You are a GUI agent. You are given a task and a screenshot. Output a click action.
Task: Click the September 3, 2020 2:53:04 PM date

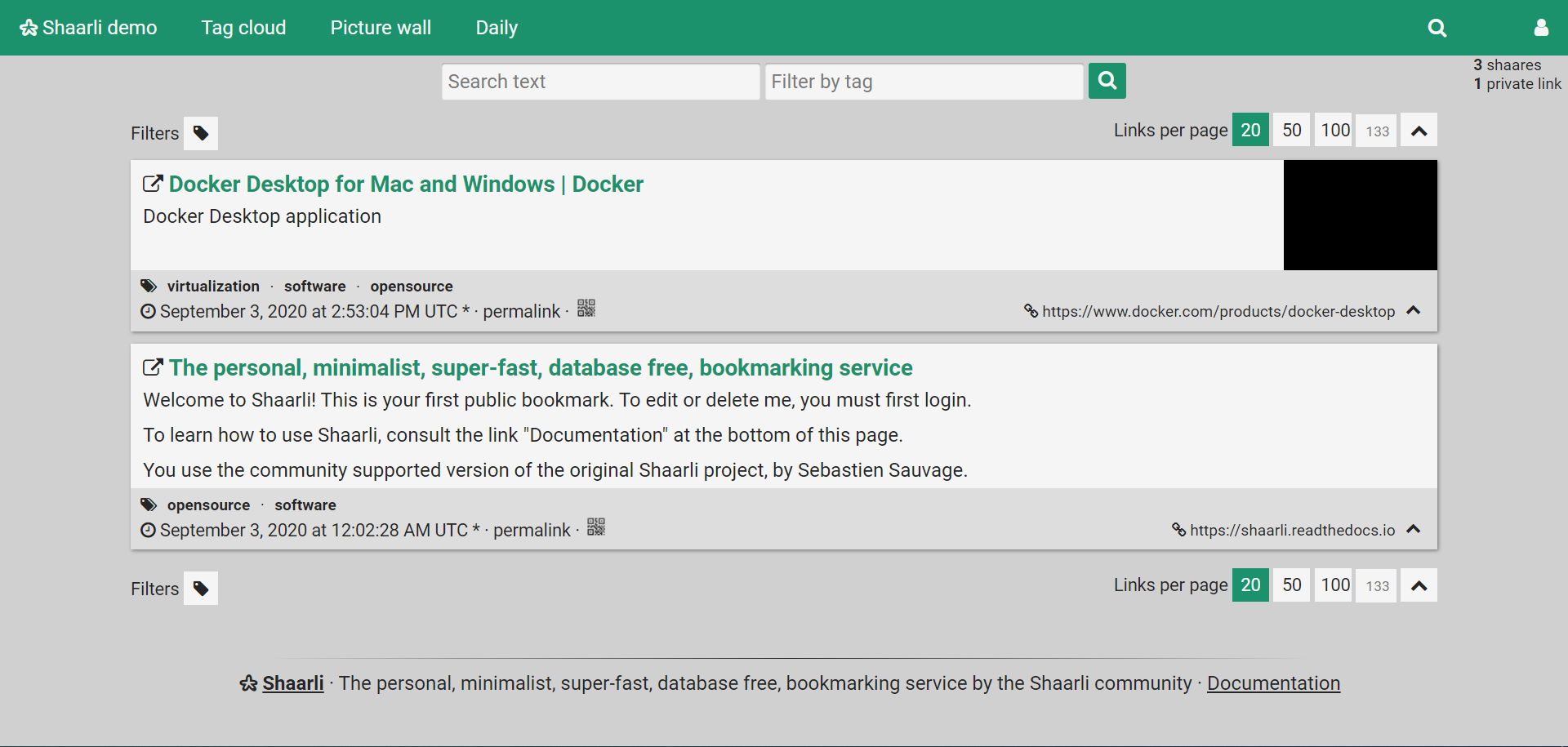point(308,312)
